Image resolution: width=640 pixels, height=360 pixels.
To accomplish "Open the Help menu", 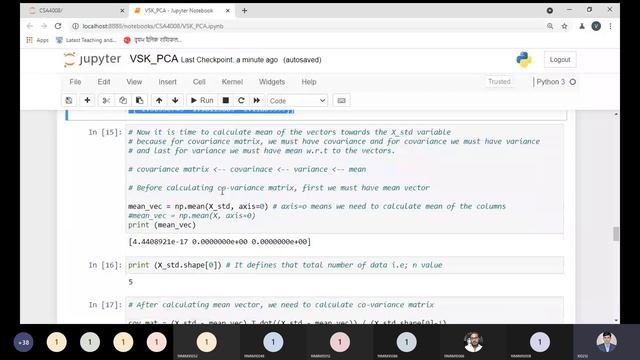I will (309, 82).
